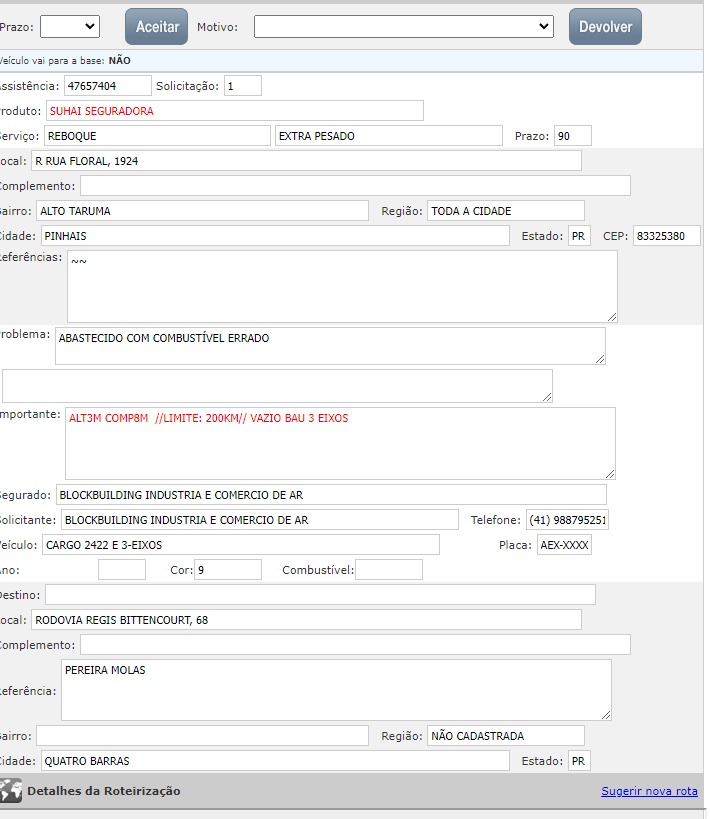Click the Placa field AEX-XXXX
Image resolution: width=710 pixels, height=819 pixels.
point(564,545)
